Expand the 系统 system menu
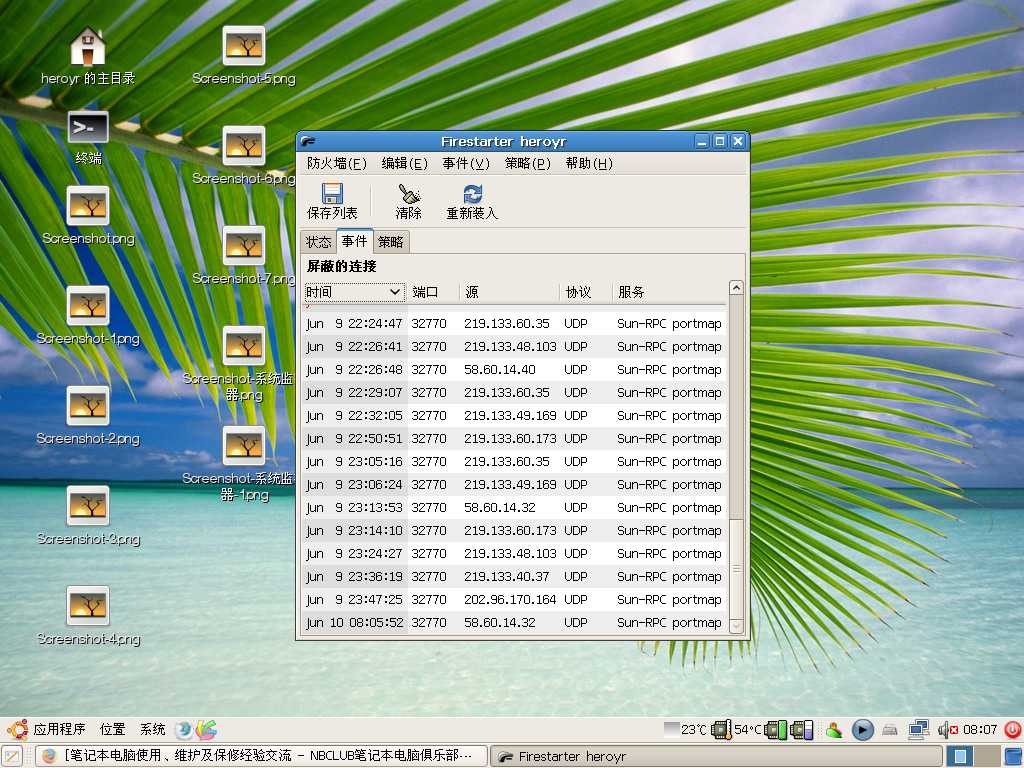The height and width of the screenshot is (768, 1024). pos(153,730)
